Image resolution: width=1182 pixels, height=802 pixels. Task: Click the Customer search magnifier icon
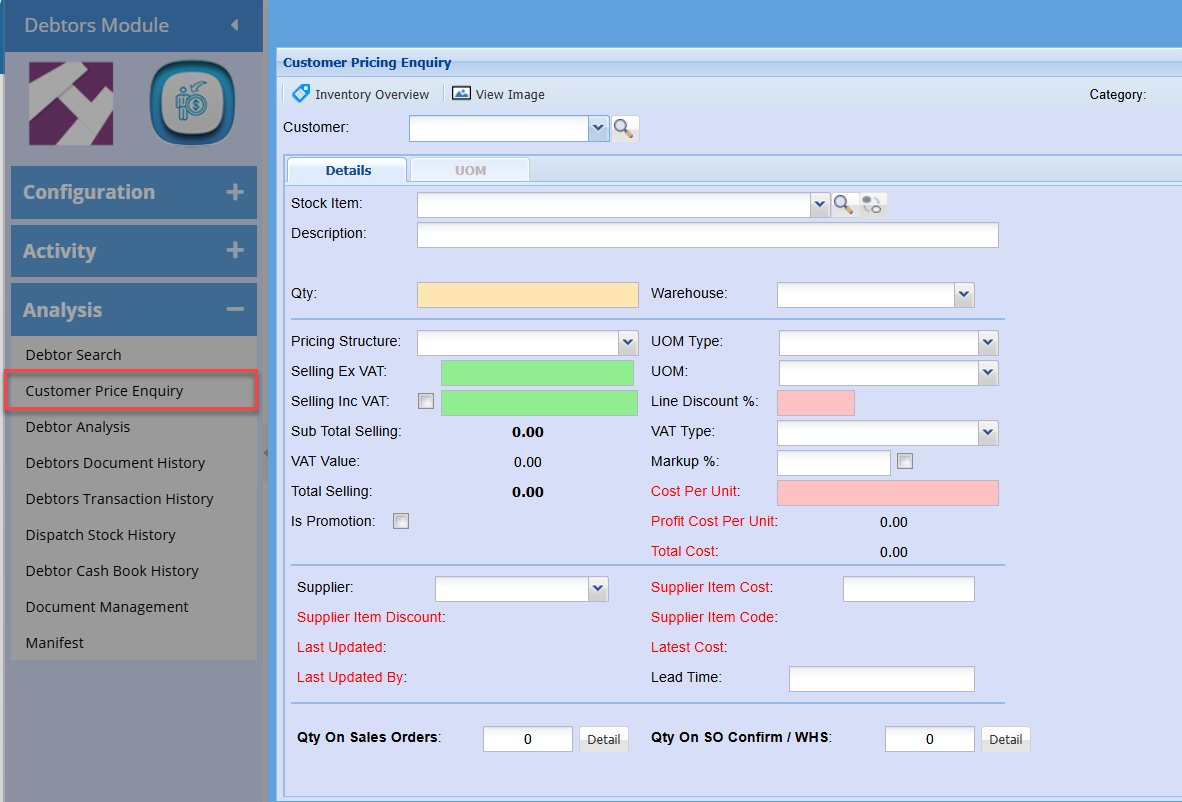click(x=624, y=128)
